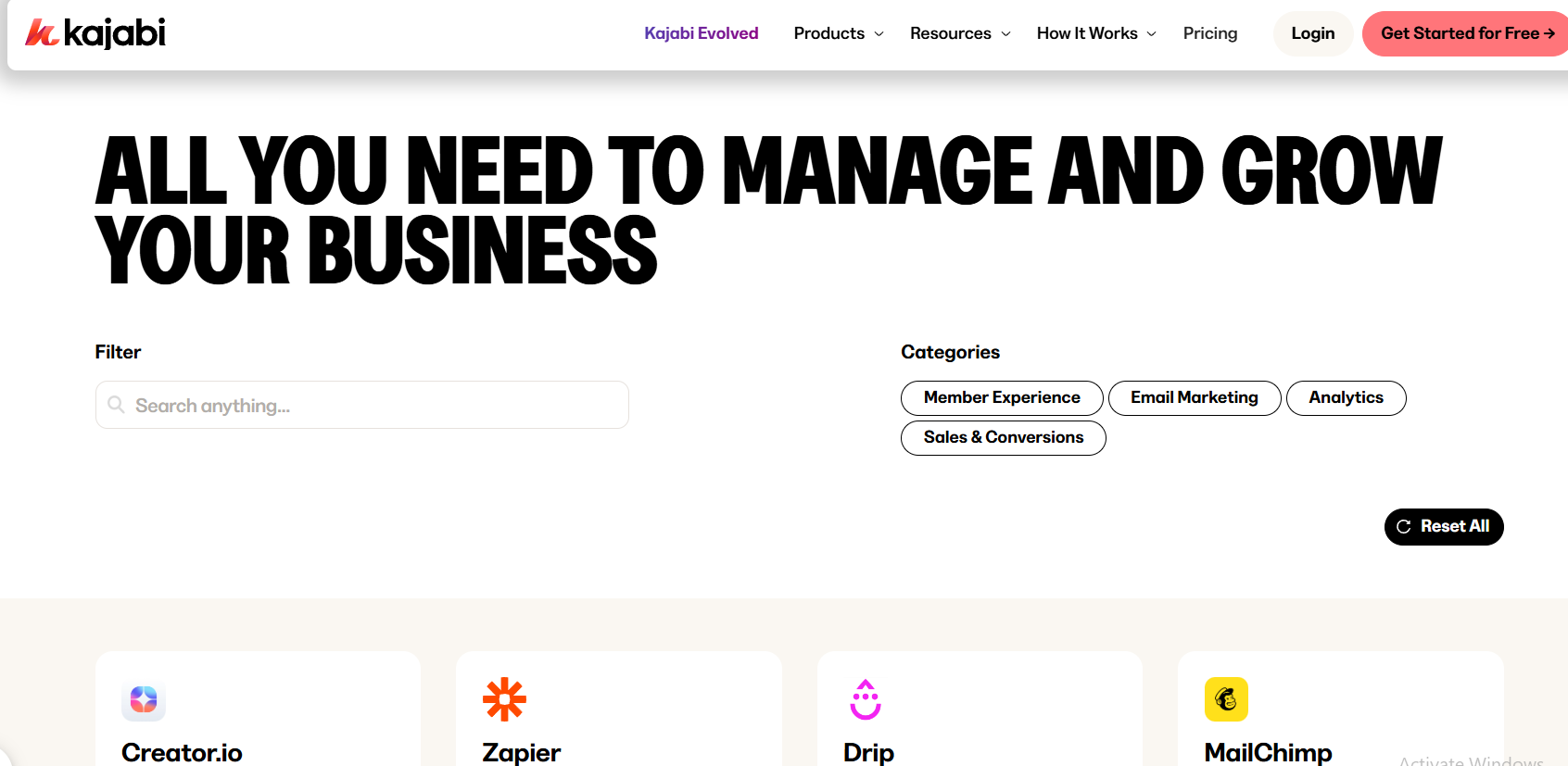
Task: Click the Kajabi logo in header
Action: pos(95,33)
